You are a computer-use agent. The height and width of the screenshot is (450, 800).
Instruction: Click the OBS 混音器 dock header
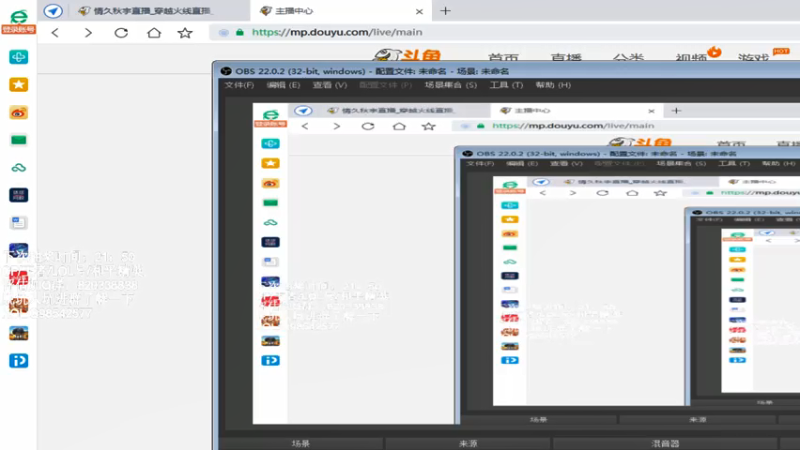pyautogui.click(x=665, y=443)
